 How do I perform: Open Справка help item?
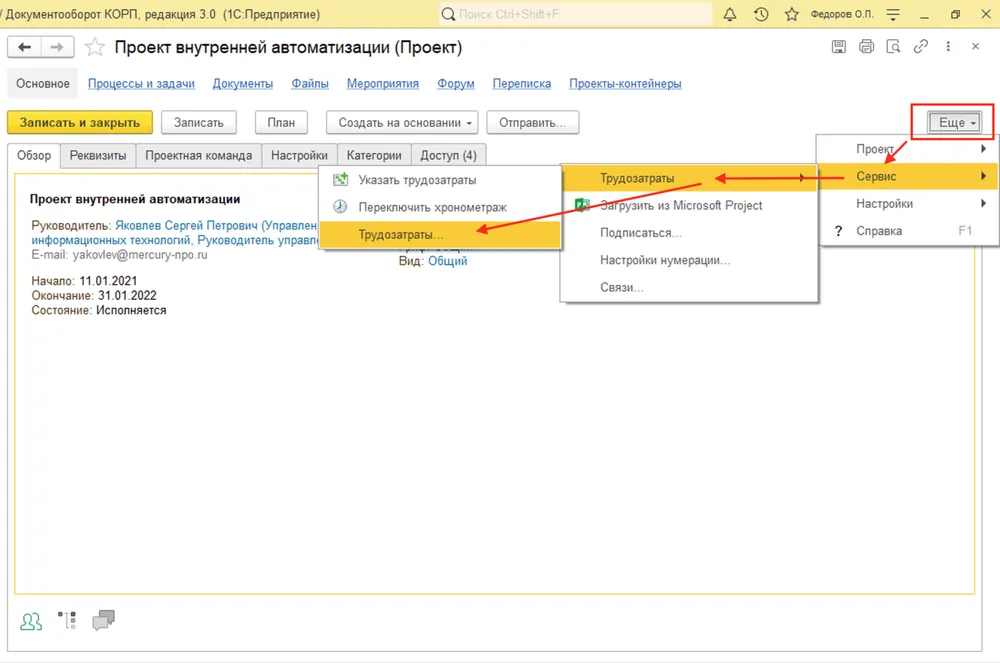pos(908,231)
